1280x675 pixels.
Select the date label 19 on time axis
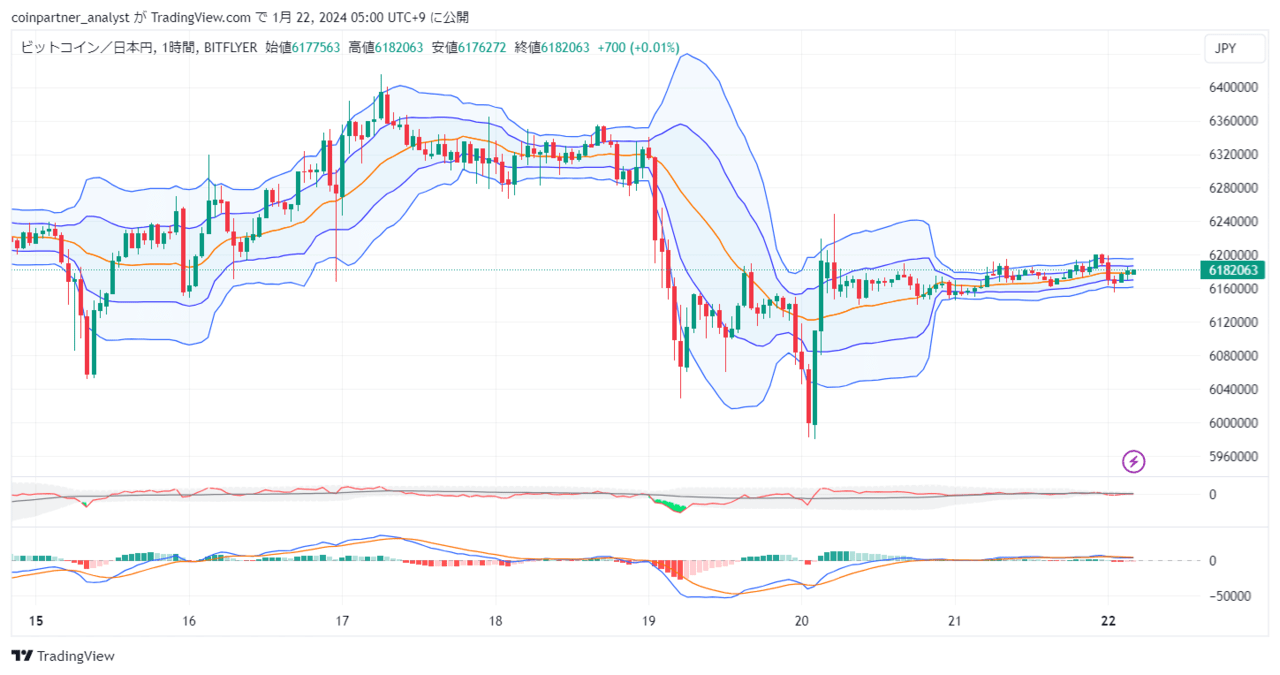click(648, 621)
